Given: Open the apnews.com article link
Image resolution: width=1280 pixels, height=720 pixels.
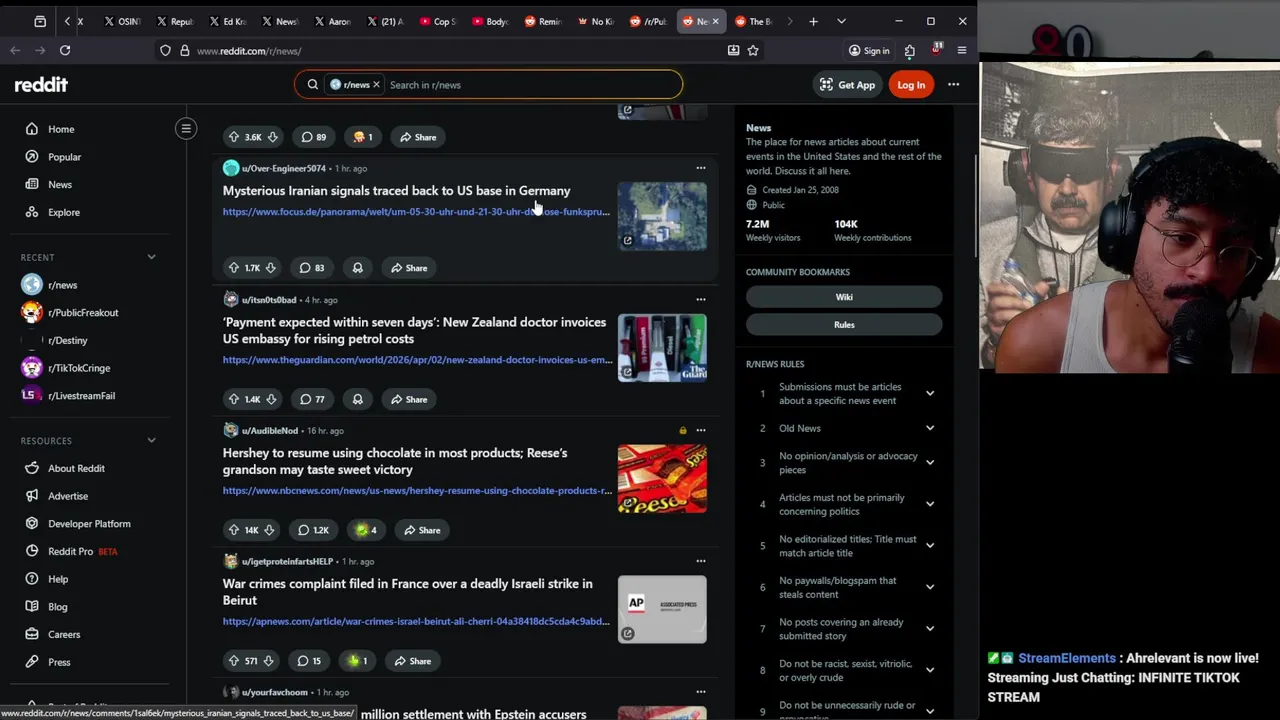Looking at the screenshot, I should pyautogui.click(x=416, y=621).
